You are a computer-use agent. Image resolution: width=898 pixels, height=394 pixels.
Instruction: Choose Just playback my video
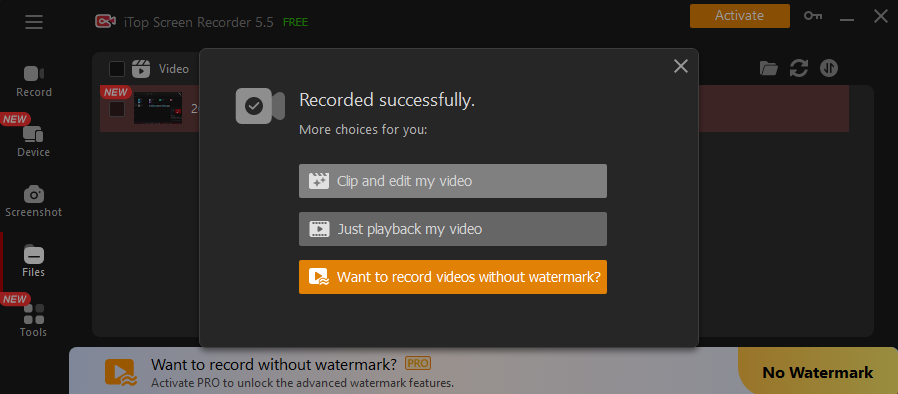[x=452, y=229]
